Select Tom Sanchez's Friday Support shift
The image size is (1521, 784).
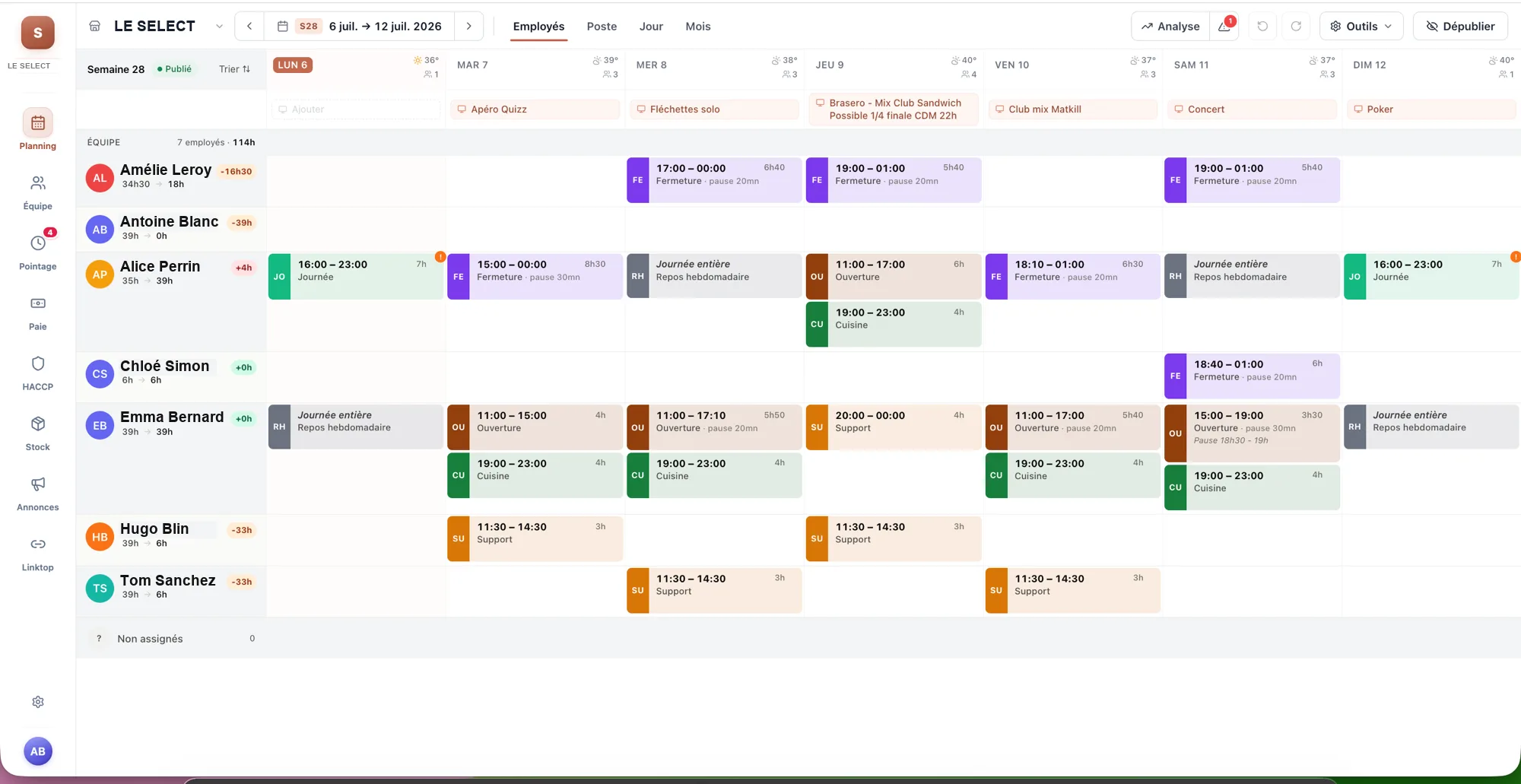[x=1072, y=591]
